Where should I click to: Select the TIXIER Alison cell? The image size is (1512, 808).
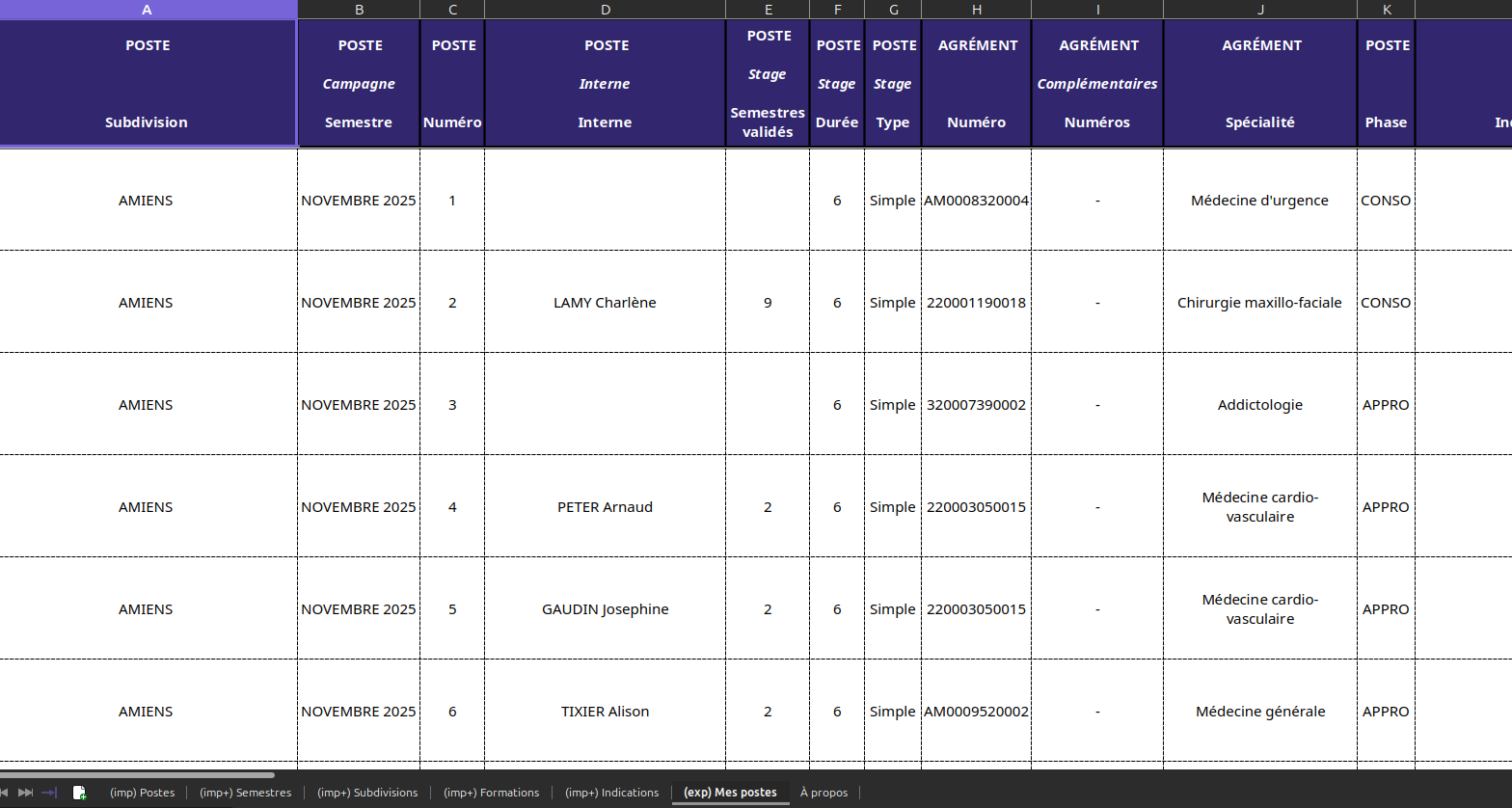pos(605,712)
